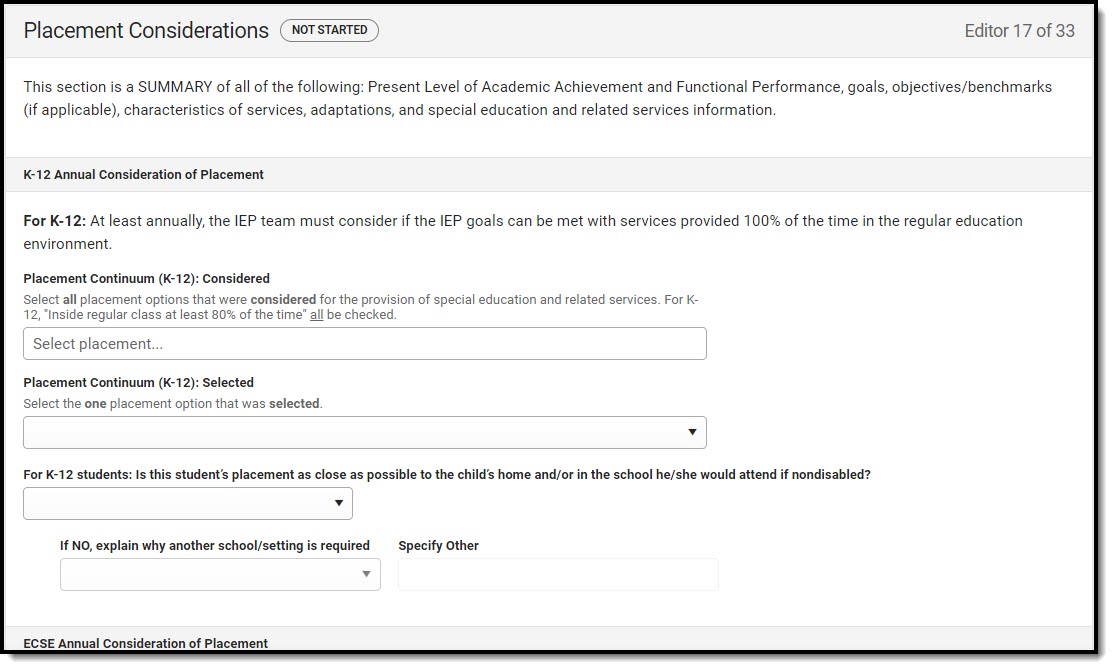Click the "If NO, explain why" field label

215,546
